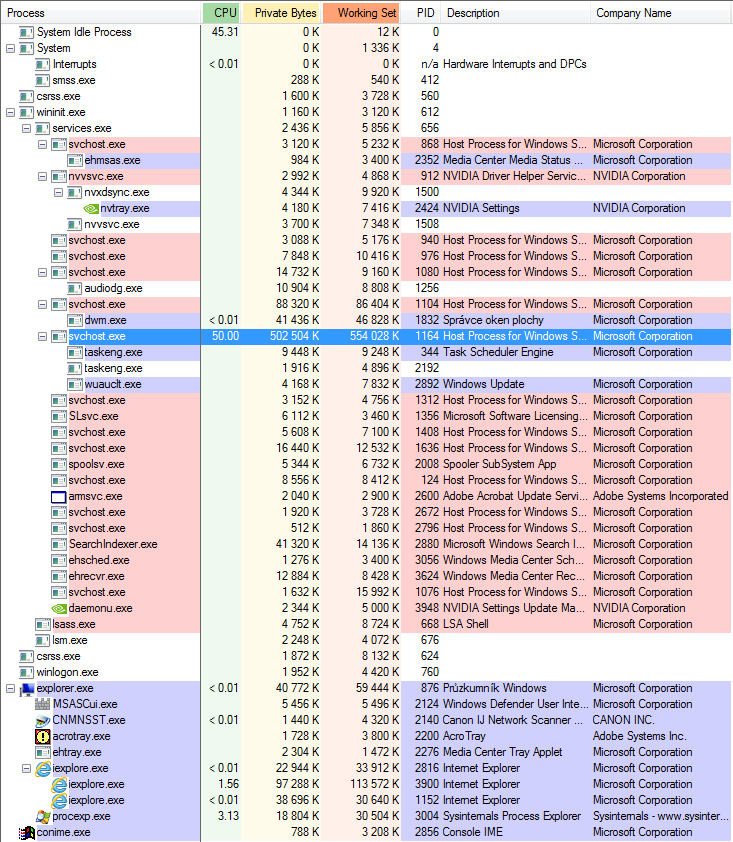Sort by the Process column header
Viewport: 733px width, 842px height.
pyautogui.click(x=100, y=13)
